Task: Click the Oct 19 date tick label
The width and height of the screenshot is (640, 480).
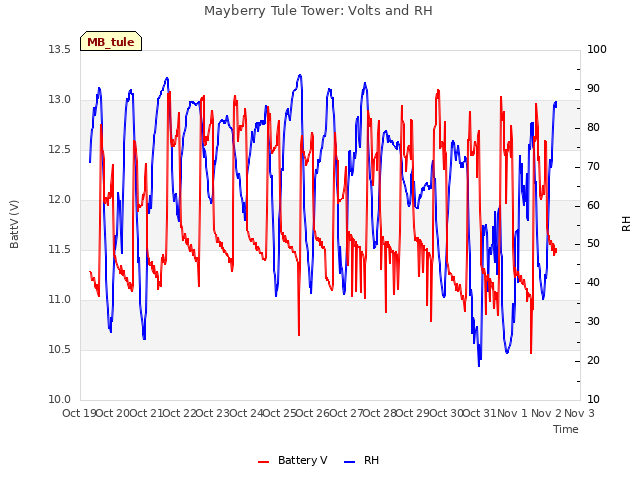Action: point(79,413)
